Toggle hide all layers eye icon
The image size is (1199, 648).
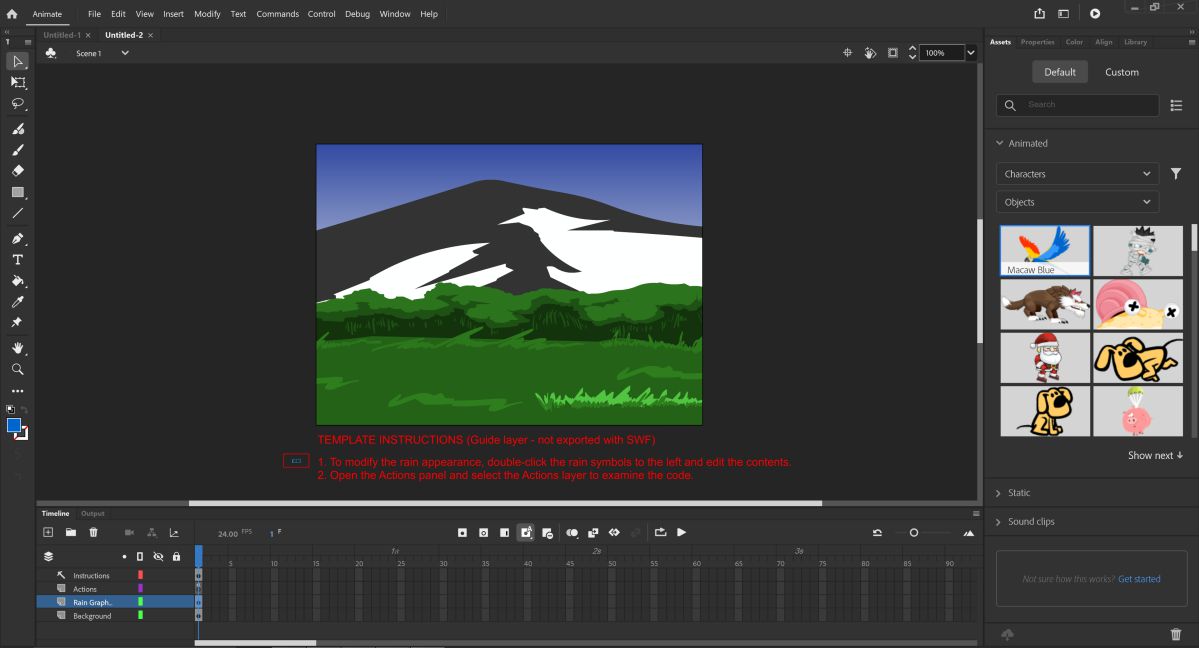point(158,556)
